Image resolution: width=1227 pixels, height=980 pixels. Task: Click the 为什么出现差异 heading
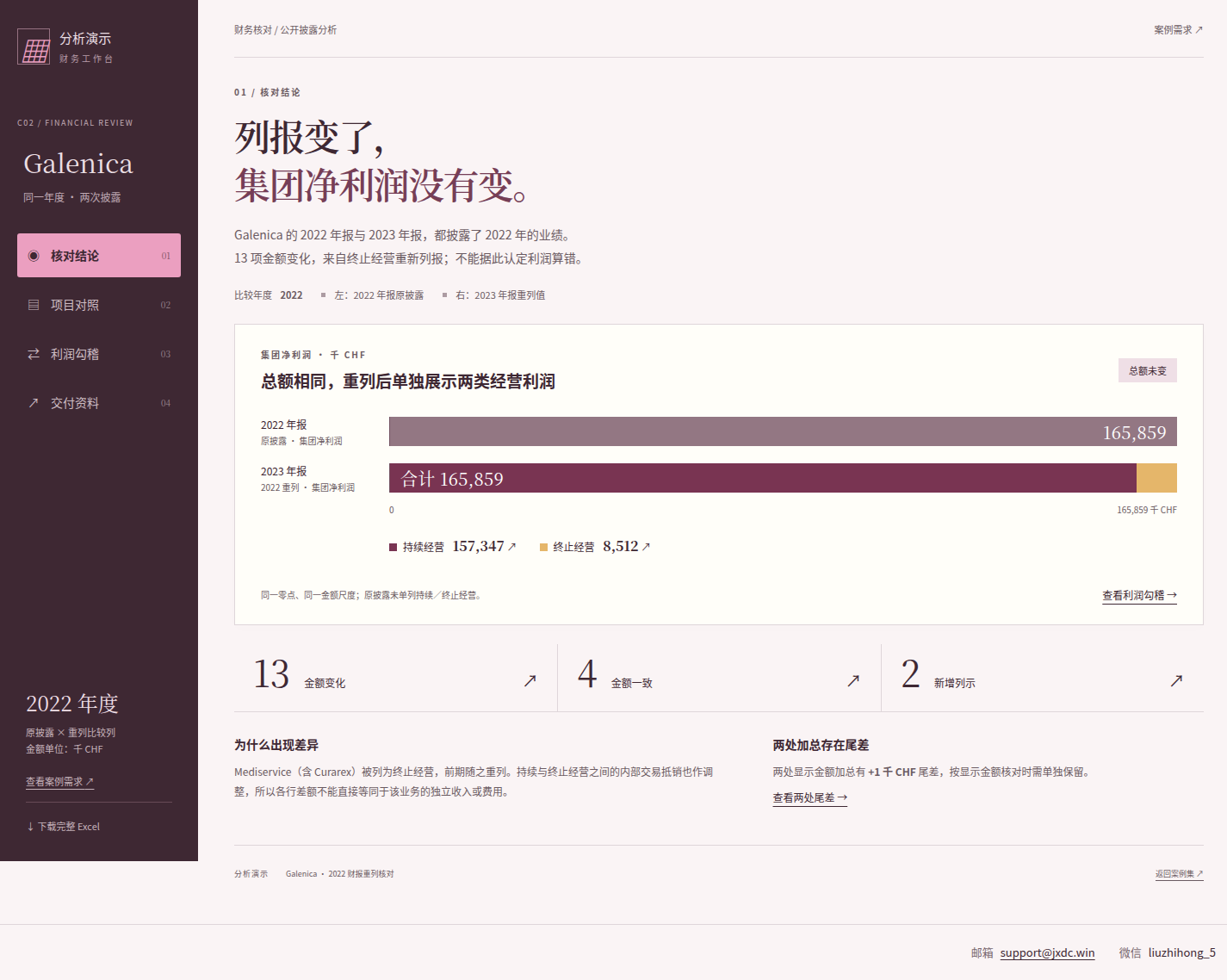click(276, 745)
